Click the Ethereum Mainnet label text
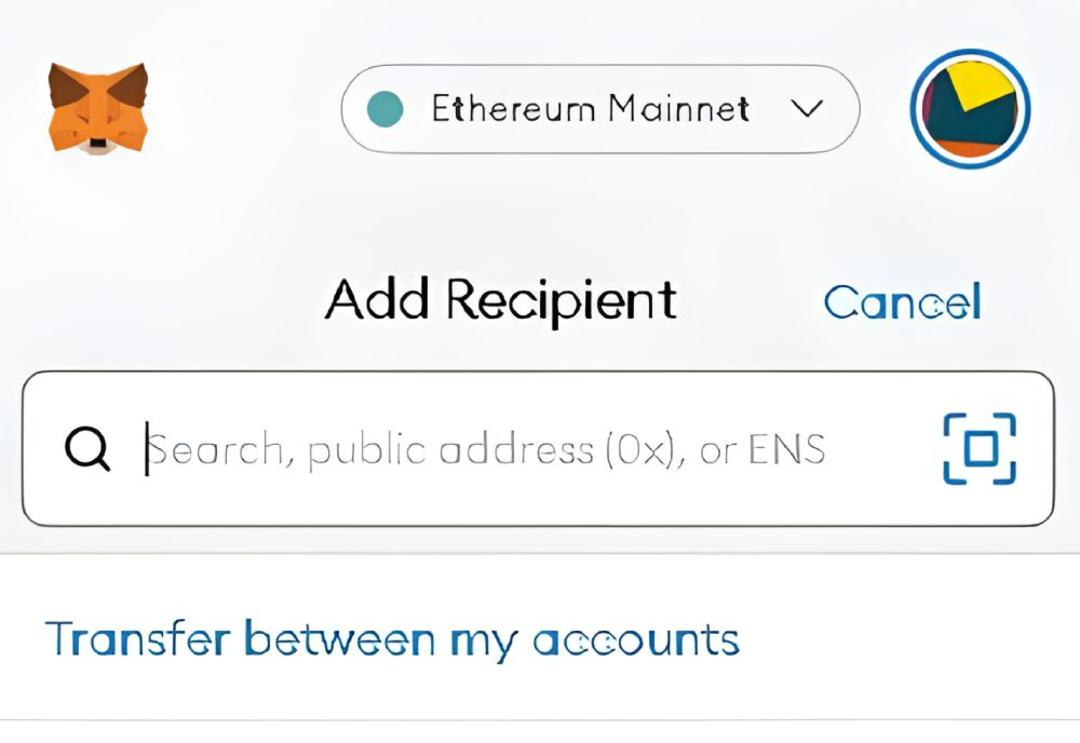 tap(590, 109)
